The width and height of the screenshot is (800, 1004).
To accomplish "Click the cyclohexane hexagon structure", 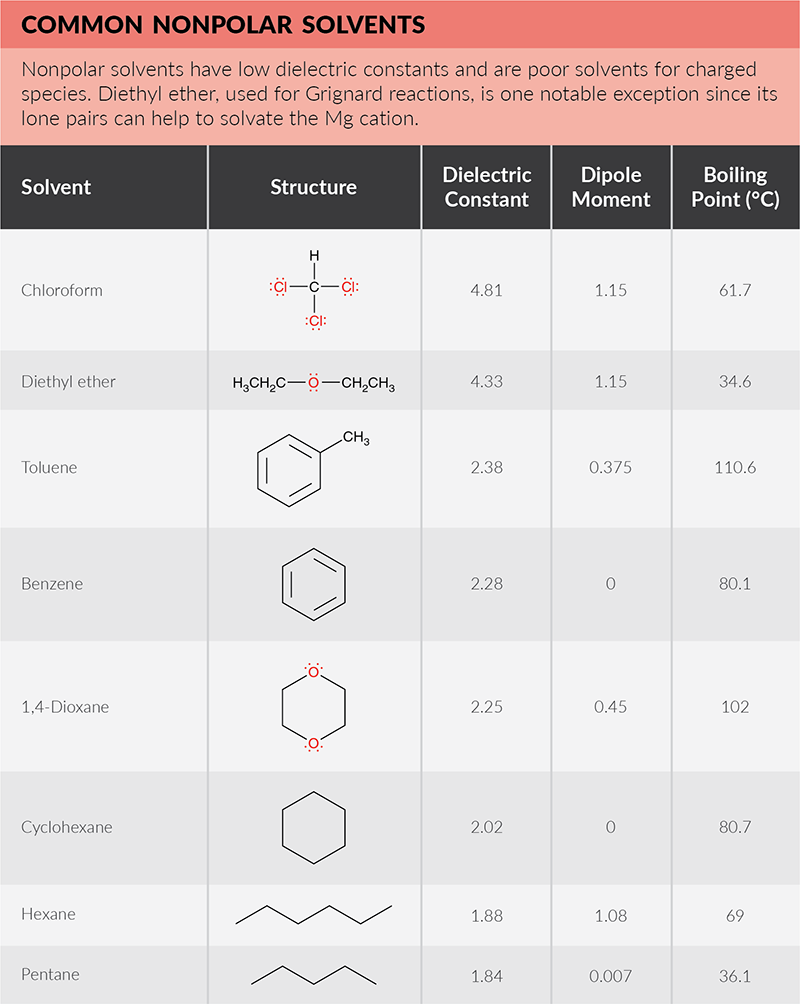I will [314, 828].
